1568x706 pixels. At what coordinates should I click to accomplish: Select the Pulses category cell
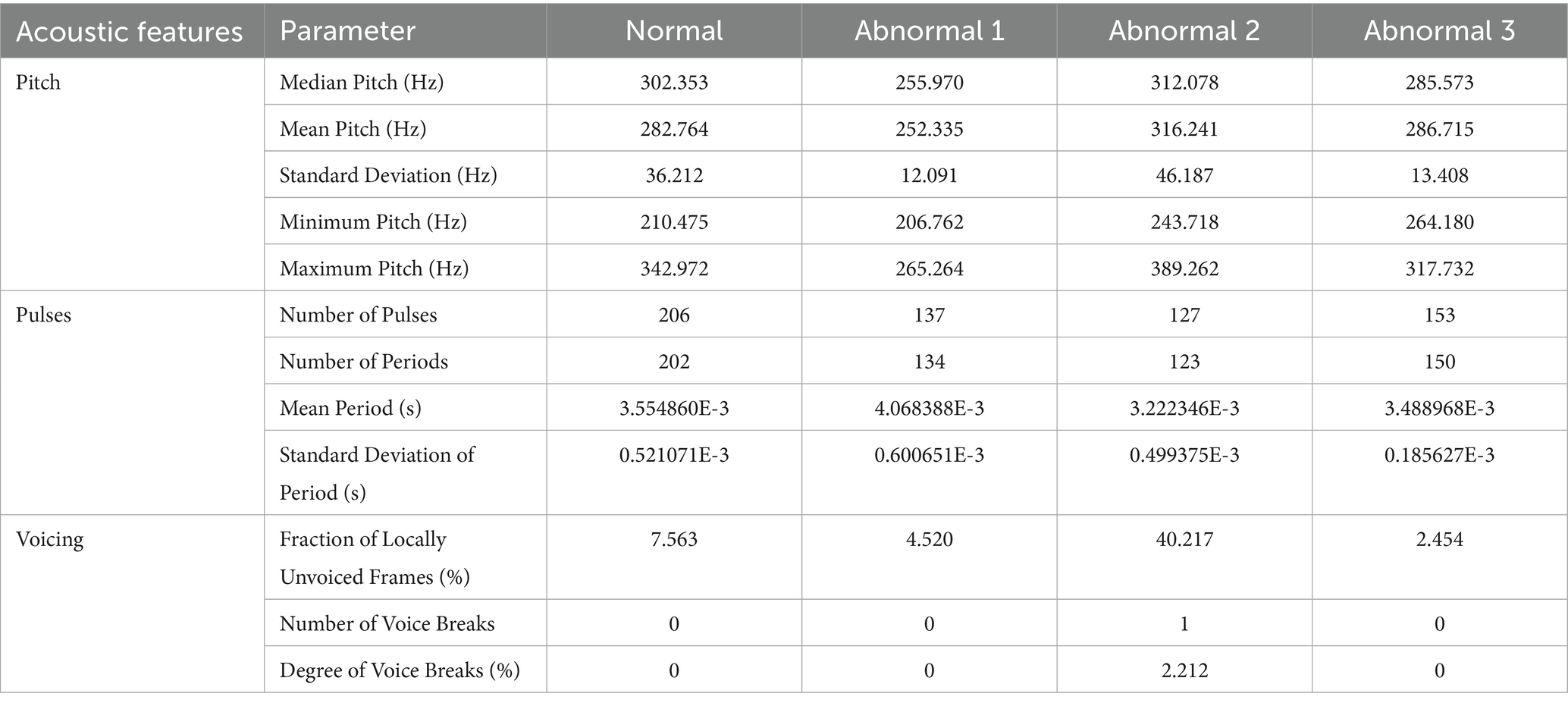(x=43, y=315)
